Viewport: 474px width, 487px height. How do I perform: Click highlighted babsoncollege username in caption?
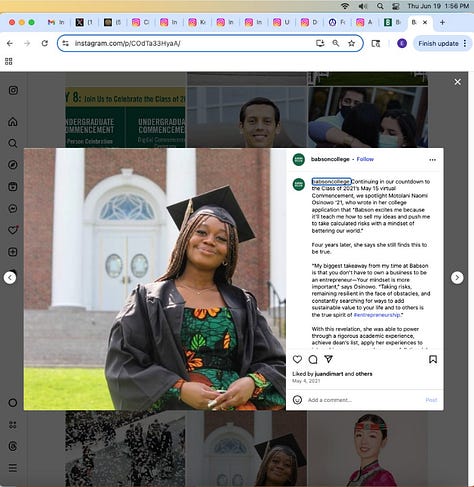[x=331, y=181]
